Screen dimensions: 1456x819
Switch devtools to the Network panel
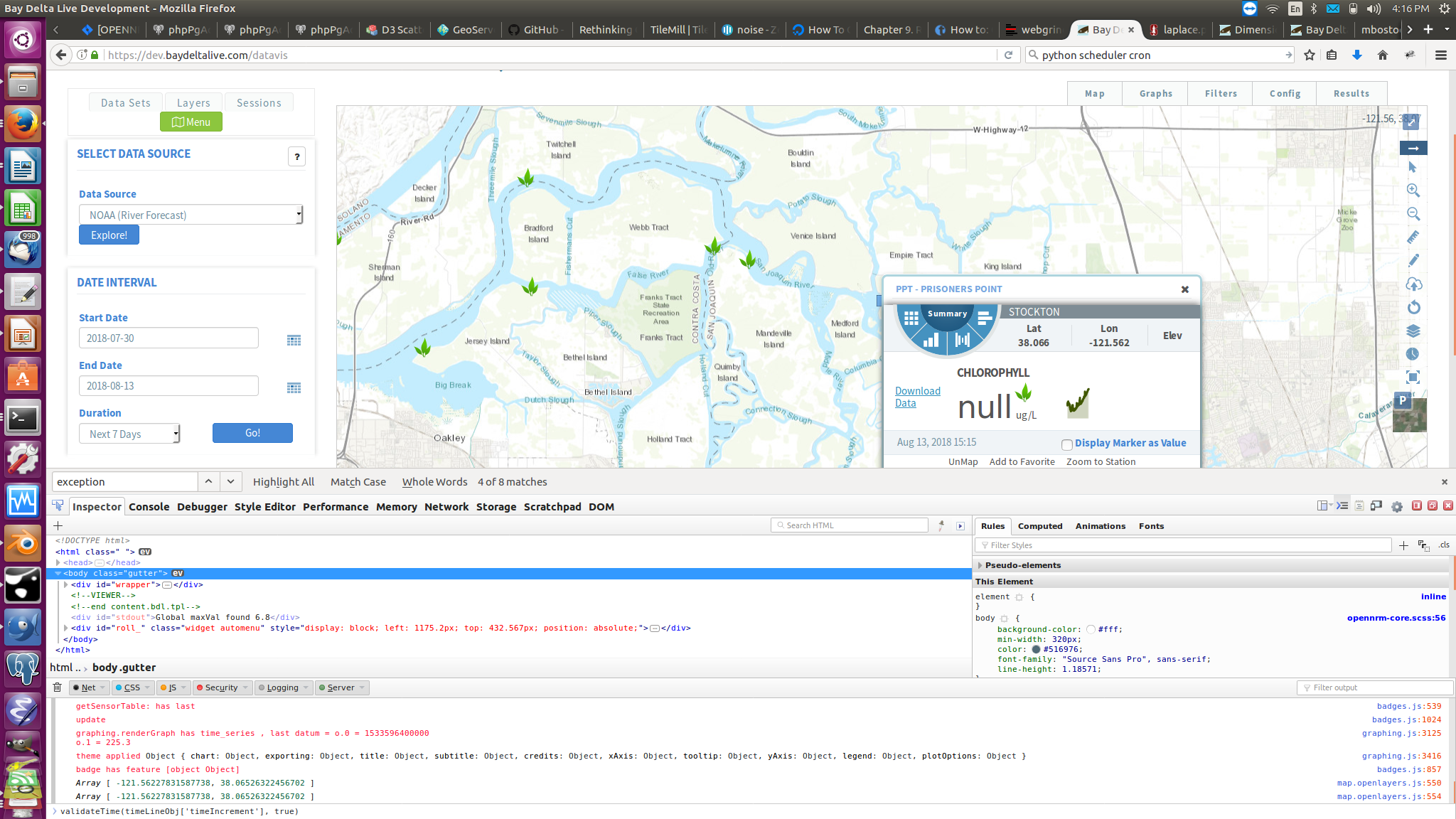coord(446,506)
